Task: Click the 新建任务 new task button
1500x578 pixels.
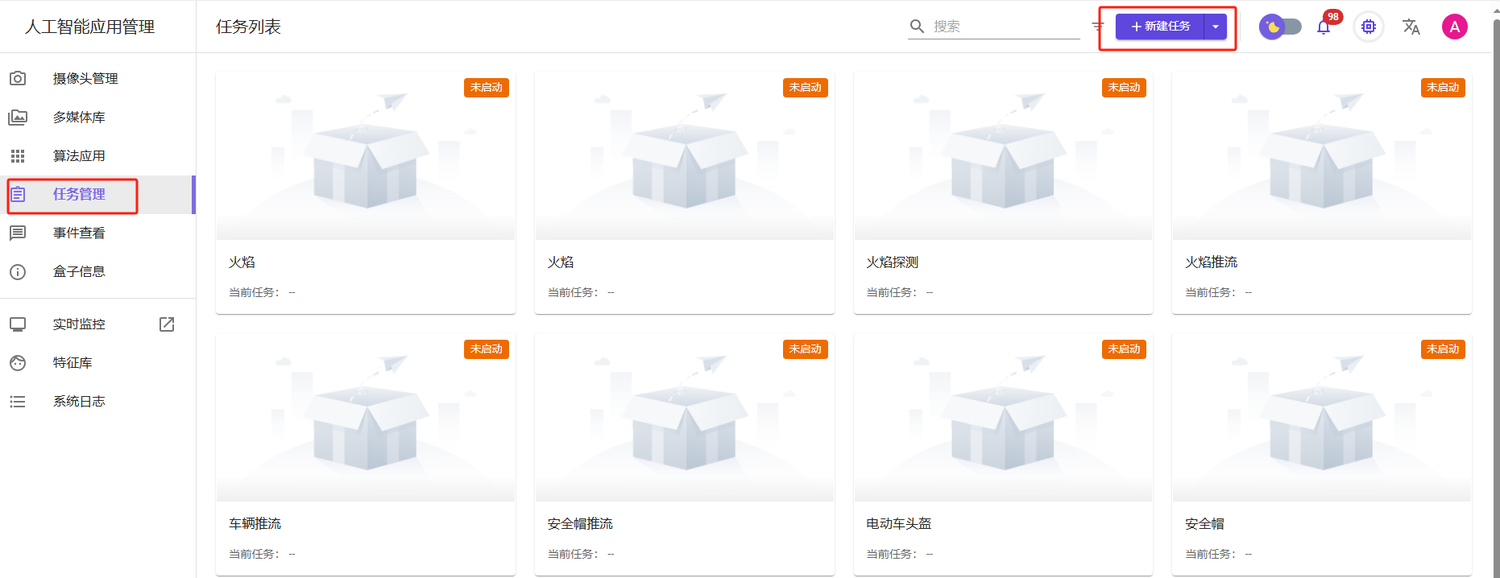Action: tap(1160, 27)
